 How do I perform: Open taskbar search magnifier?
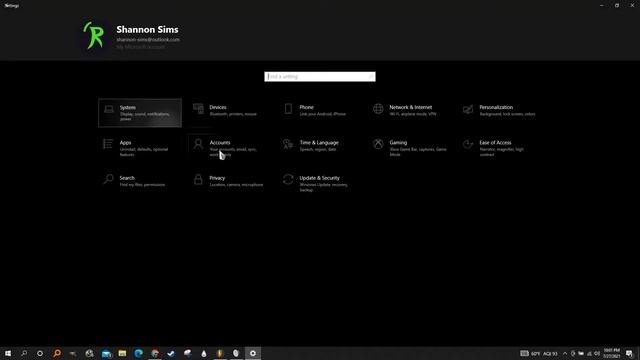coord(24,353)
